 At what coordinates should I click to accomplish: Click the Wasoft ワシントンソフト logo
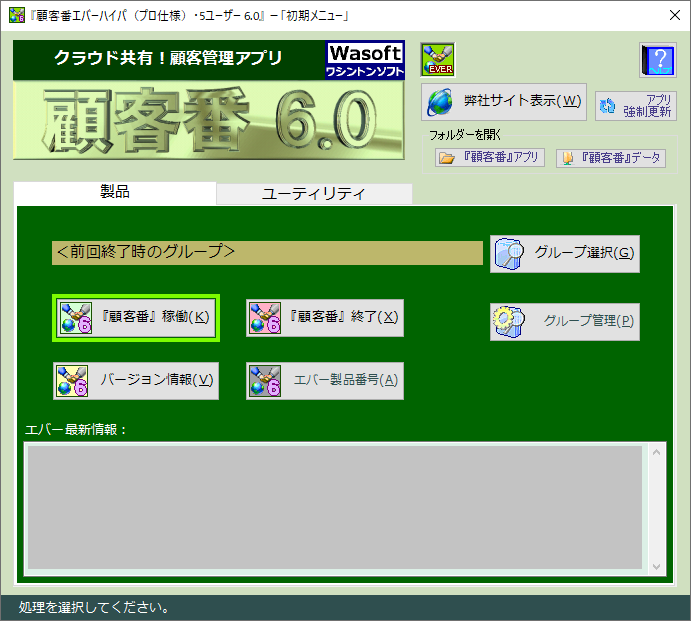point(364,60)
